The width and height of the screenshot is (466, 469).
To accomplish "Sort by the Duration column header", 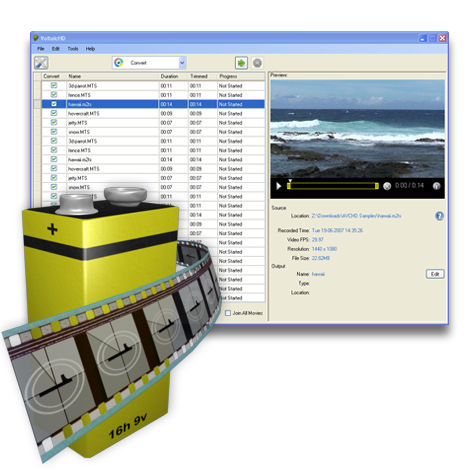I will point(173,76).
